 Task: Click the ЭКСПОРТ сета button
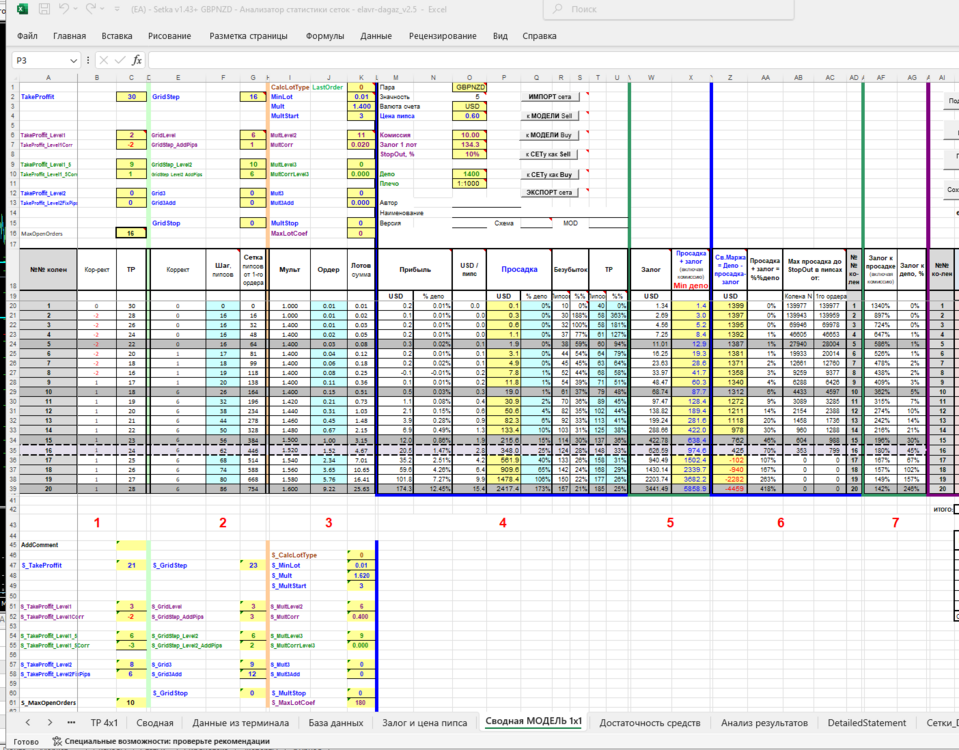549,192
